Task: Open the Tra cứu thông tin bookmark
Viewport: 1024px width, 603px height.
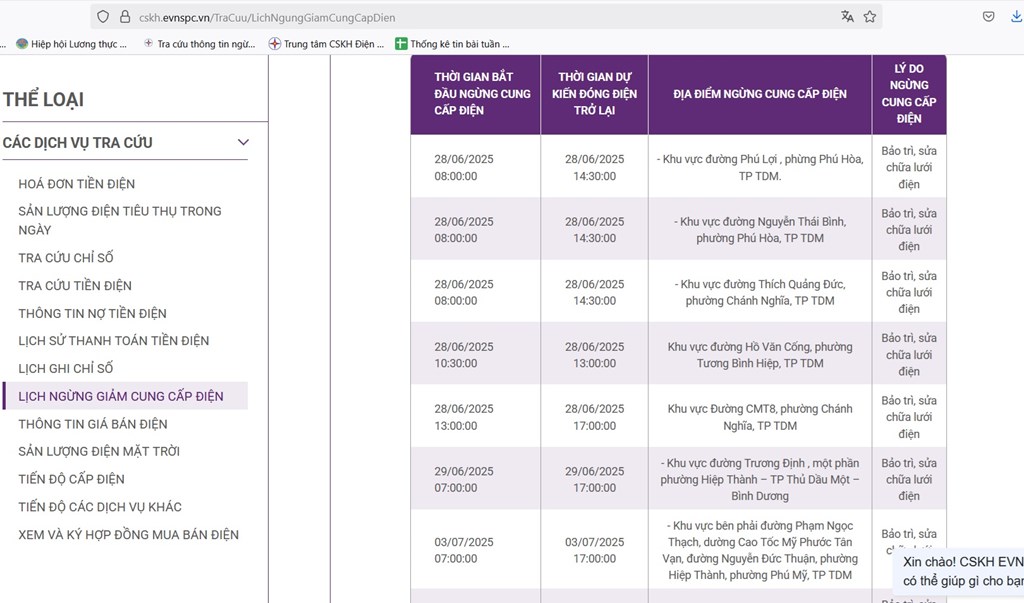Action: (198, 44)
